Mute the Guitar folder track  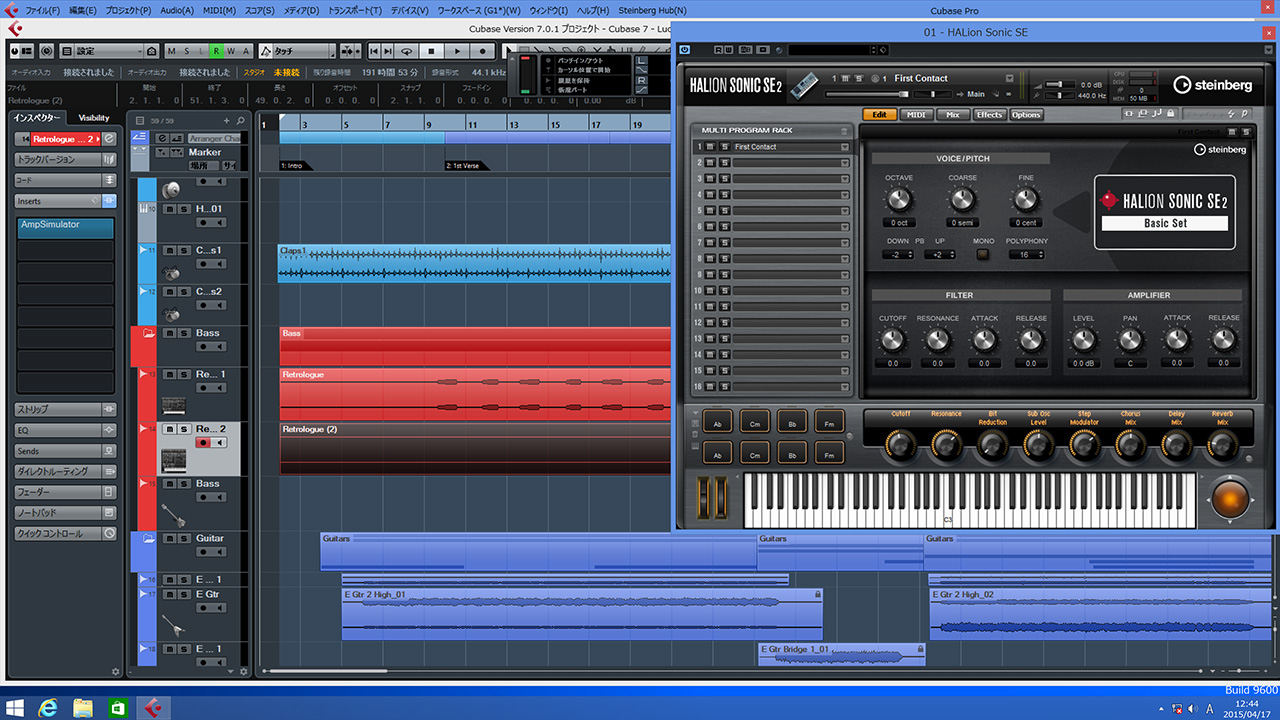[169, 539]
